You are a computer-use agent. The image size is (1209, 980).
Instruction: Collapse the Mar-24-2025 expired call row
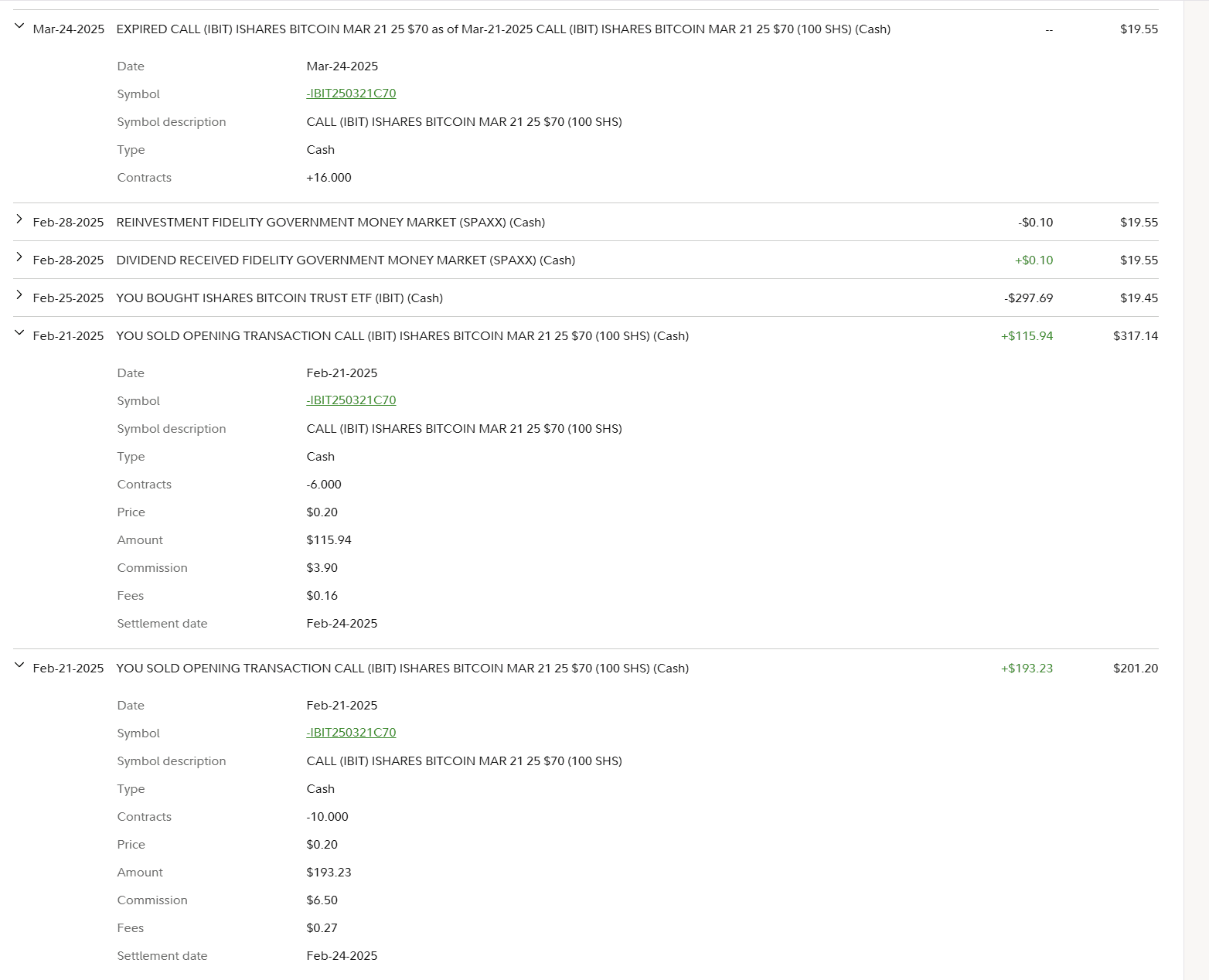pos(19,26)
